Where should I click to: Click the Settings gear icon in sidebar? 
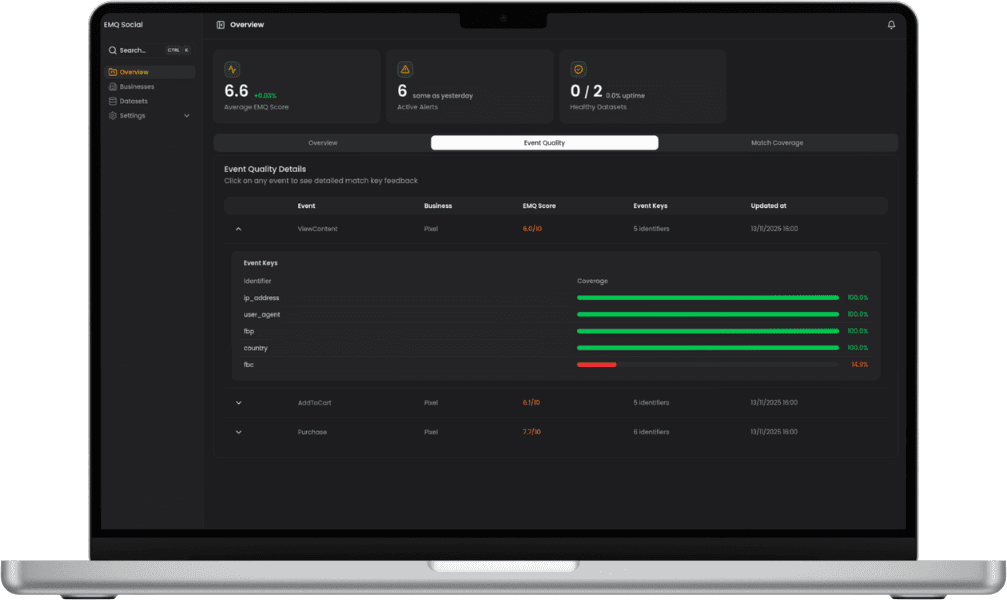click(x=112, y=116)
